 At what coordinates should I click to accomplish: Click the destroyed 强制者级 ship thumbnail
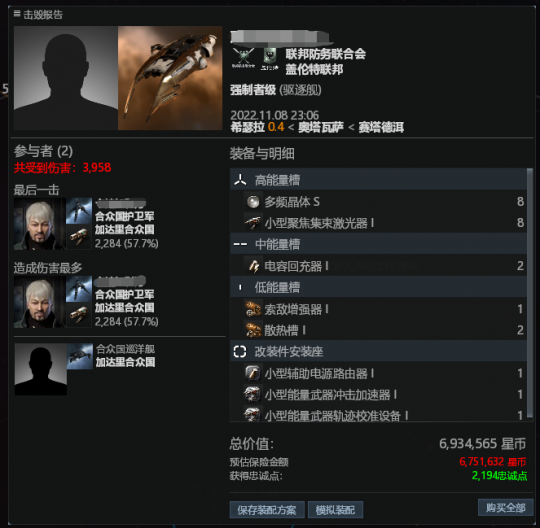tap(170, 78)
